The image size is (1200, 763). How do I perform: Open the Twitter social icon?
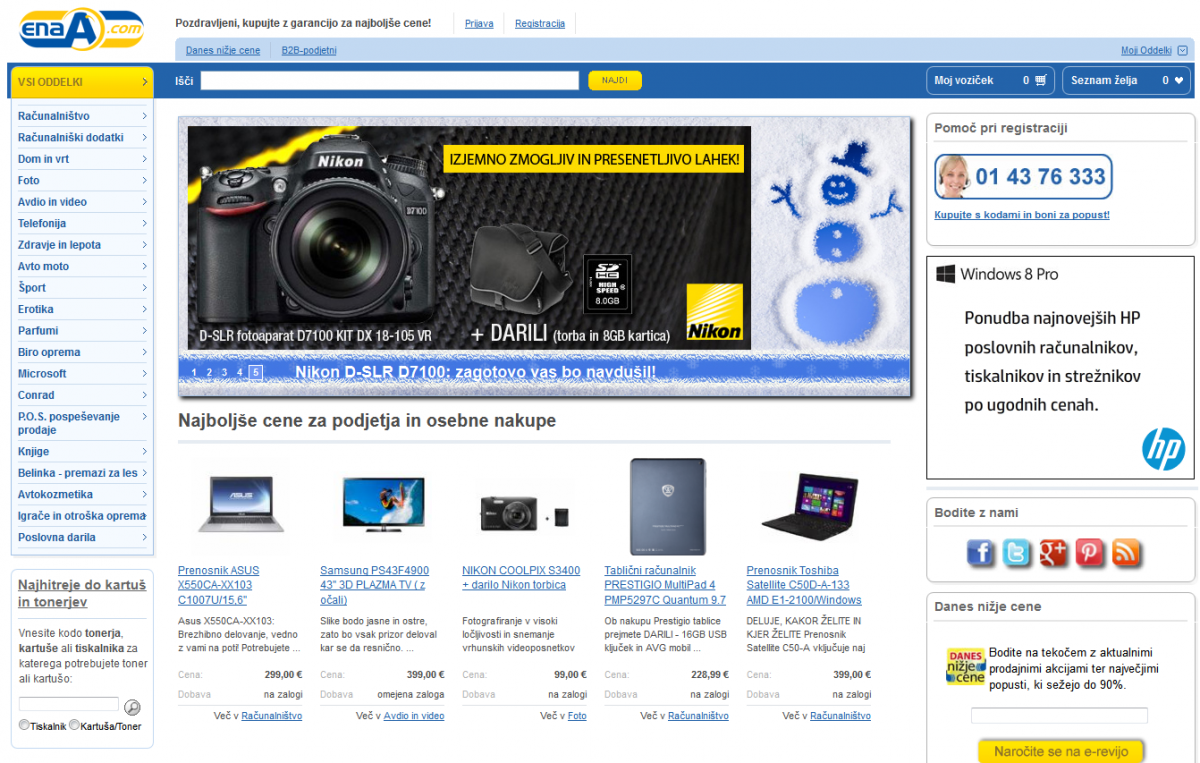tap(1017, 552)
